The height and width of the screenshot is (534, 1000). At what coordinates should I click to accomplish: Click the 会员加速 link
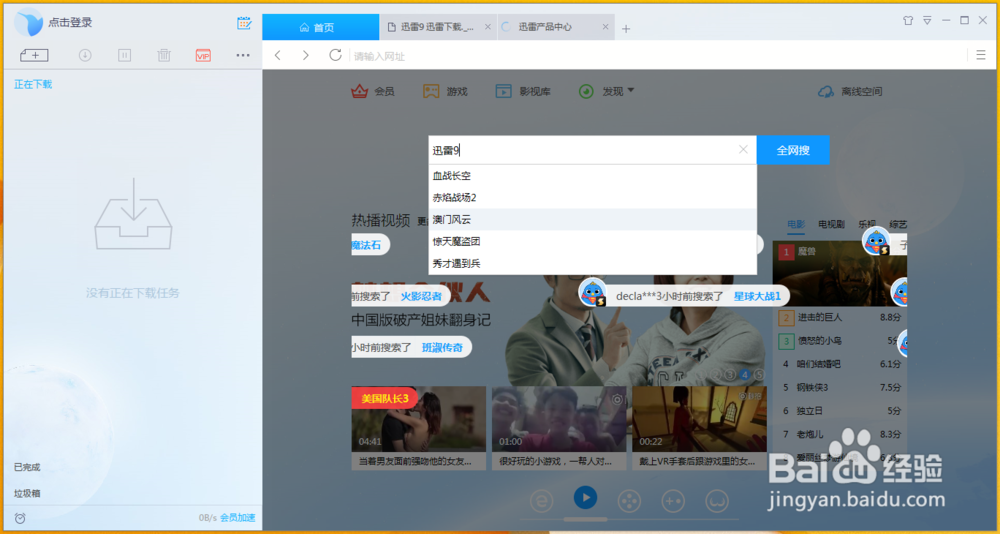pyautogui.click(x=237, y=517)
